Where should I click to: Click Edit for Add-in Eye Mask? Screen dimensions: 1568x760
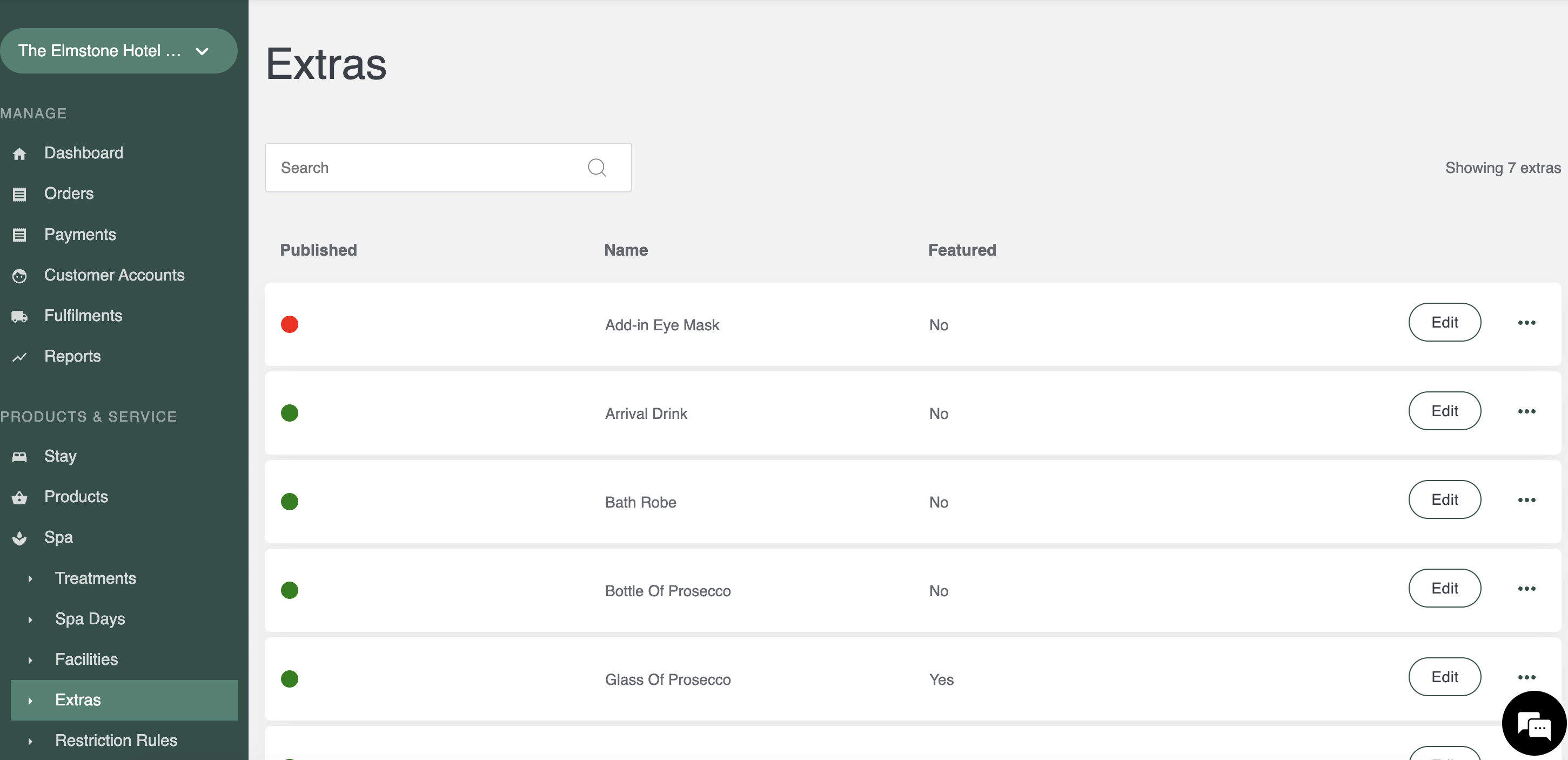pyautogui.click(x=1444, y=322)
